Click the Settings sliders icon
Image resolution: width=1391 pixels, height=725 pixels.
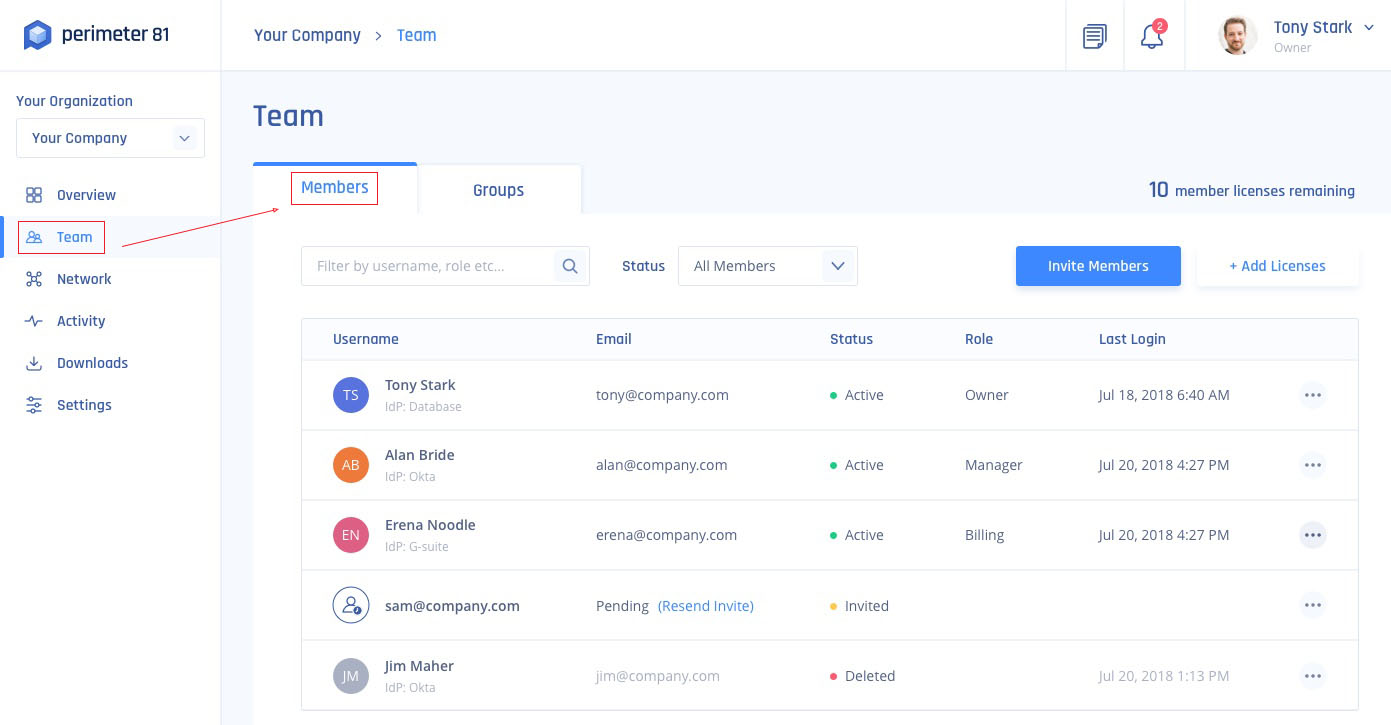(34, 405)
